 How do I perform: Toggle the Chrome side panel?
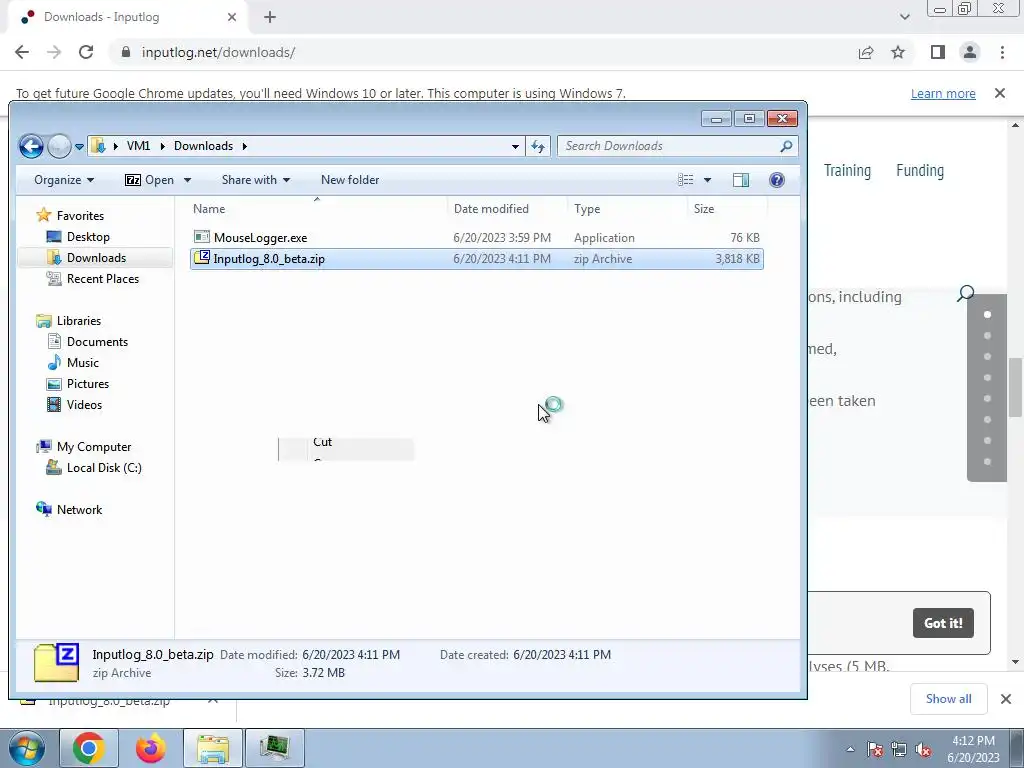pos(938,52)
